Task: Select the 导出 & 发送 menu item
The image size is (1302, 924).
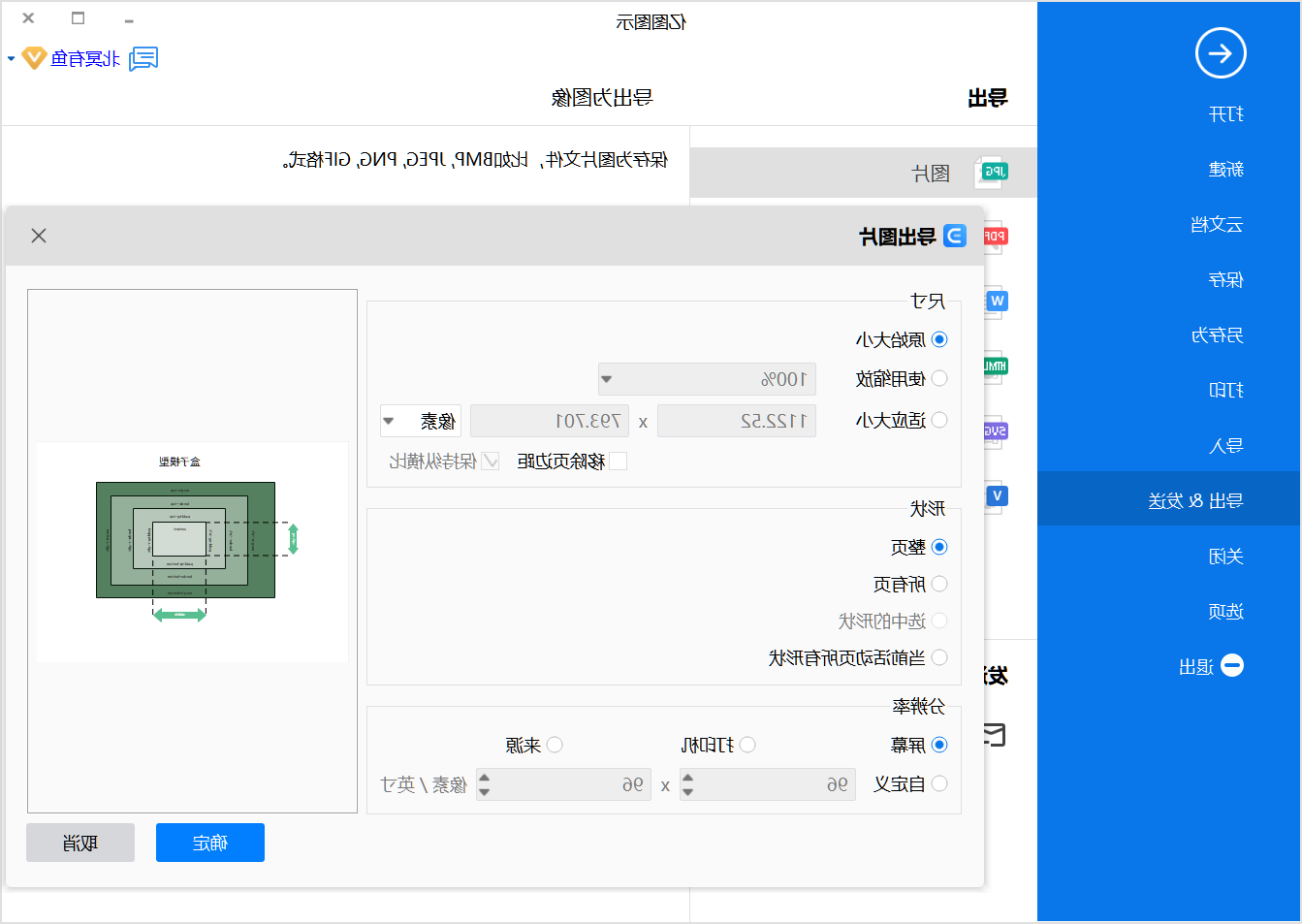Action: [1169, 498]
